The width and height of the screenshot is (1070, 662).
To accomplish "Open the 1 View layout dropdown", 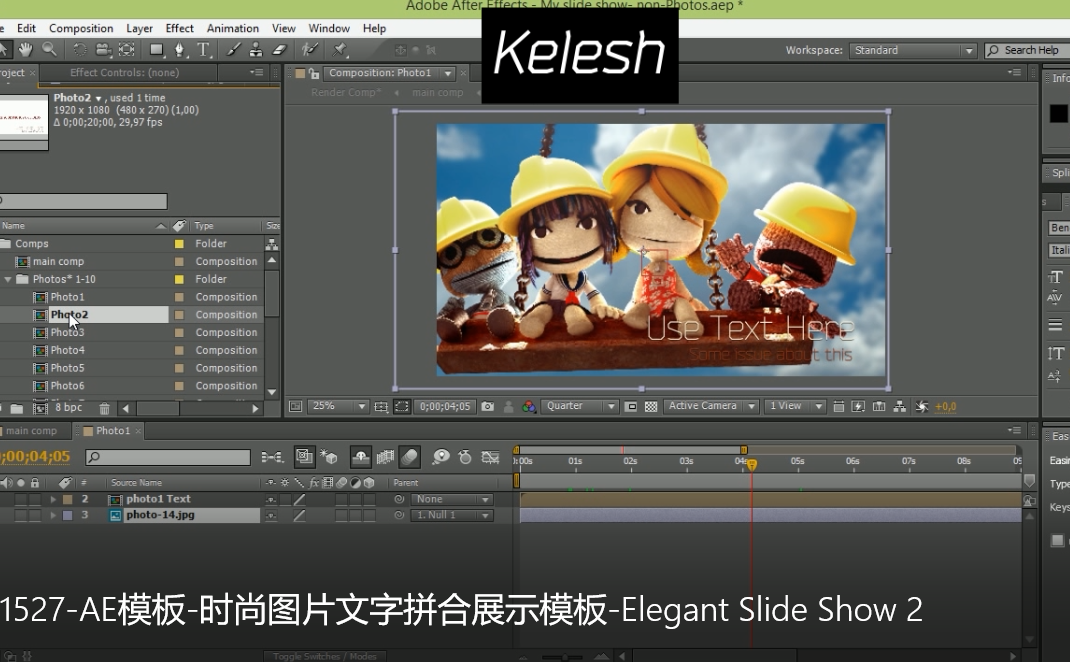I will 795,406.
